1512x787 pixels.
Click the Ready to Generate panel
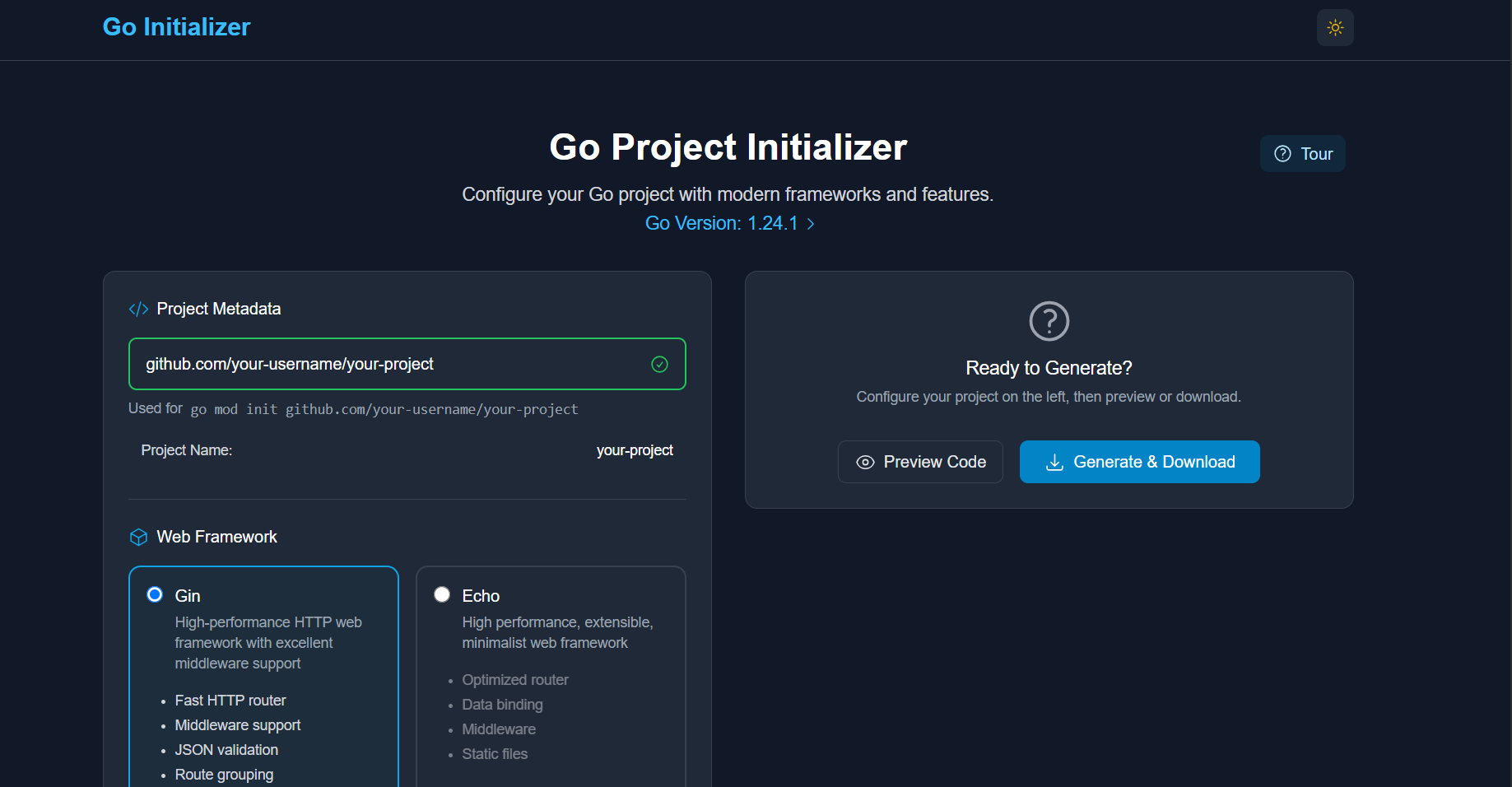coord(1048,368)
